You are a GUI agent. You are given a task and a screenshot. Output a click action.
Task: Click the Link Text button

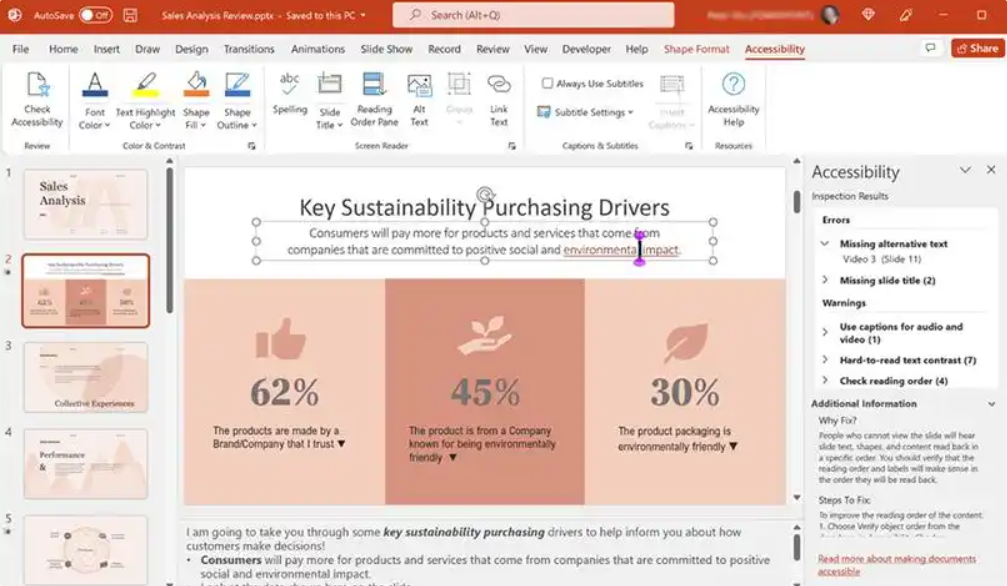pyautogui.click(x=499, y=100)
